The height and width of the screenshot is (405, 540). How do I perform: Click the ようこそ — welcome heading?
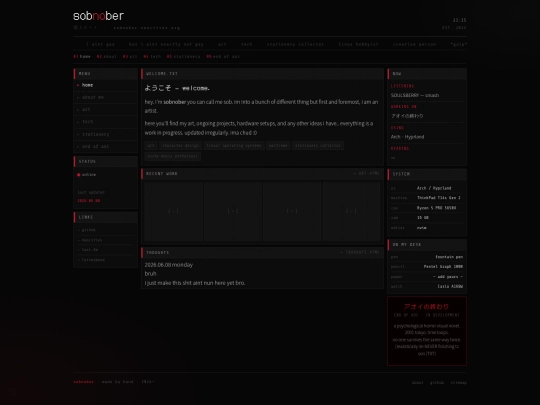click(177, 88)
